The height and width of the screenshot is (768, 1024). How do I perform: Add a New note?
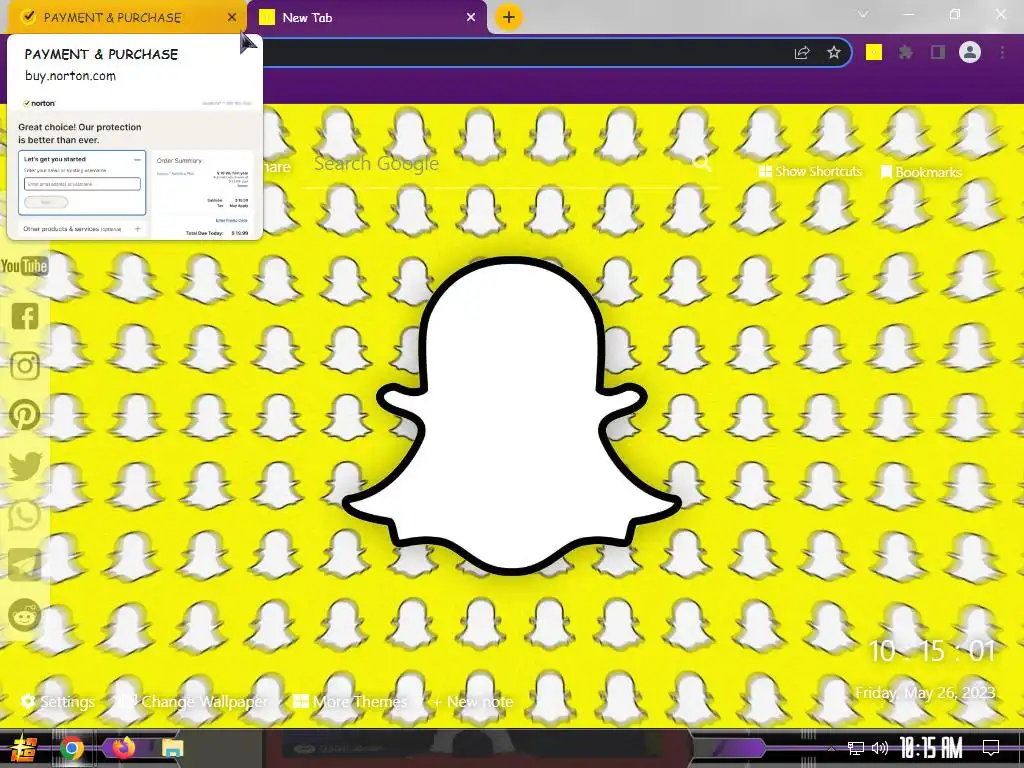pyautogui.click(x=472, y=701)
